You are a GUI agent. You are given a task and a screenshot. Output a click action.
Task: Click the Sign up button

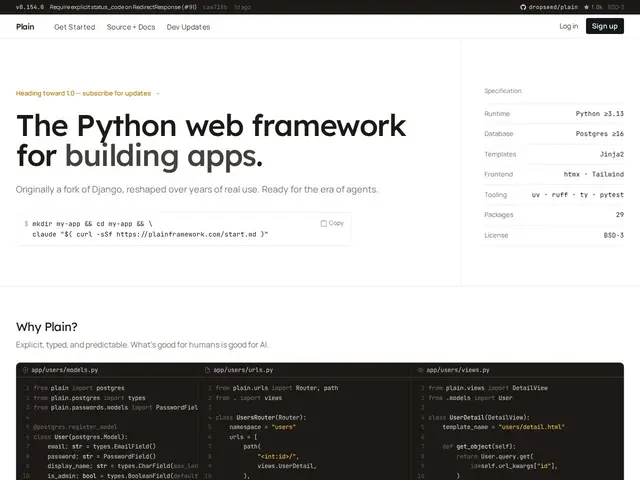[604, 26]
